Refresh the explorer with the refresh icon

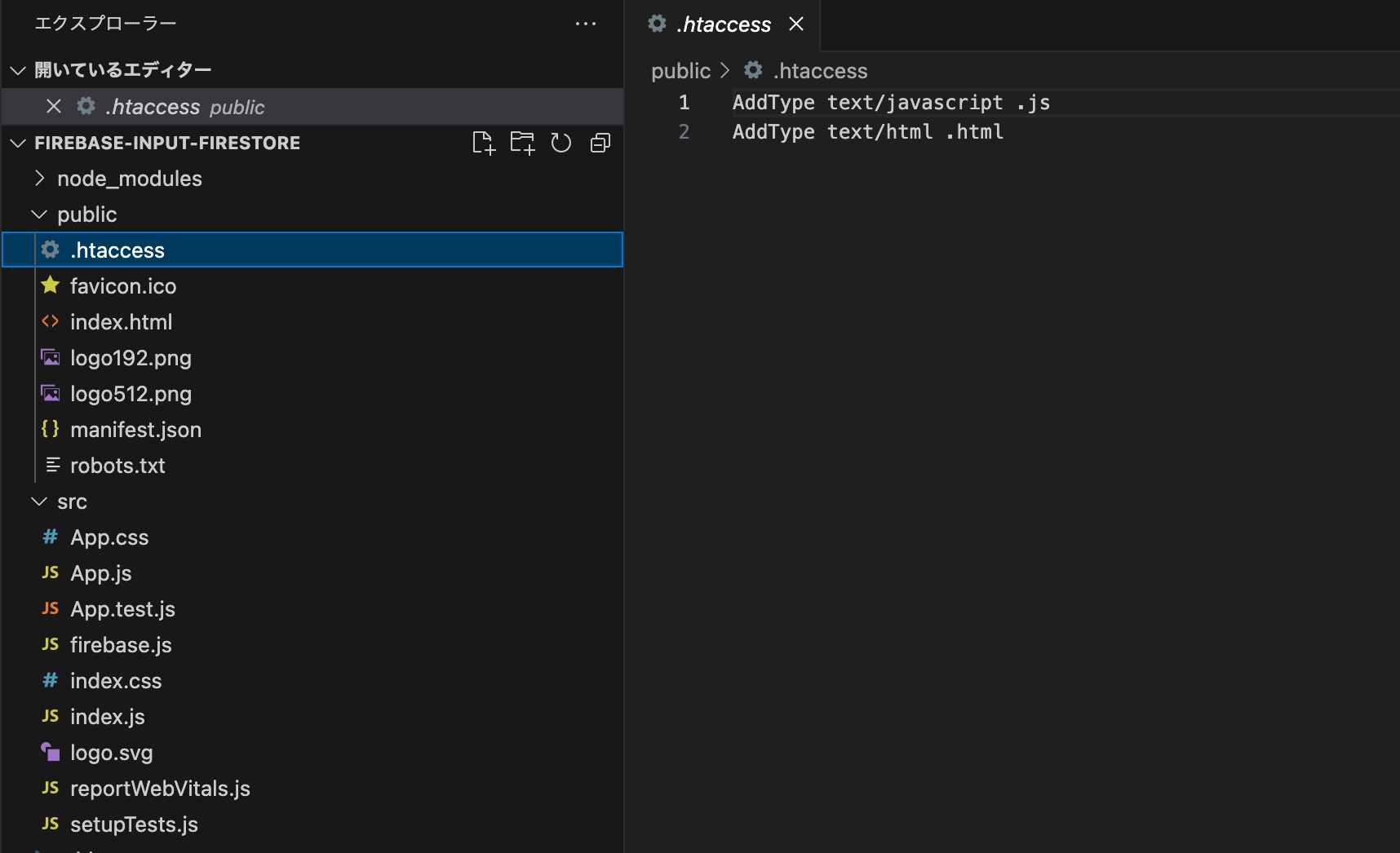pyautogui.click(x=561, y=143)
